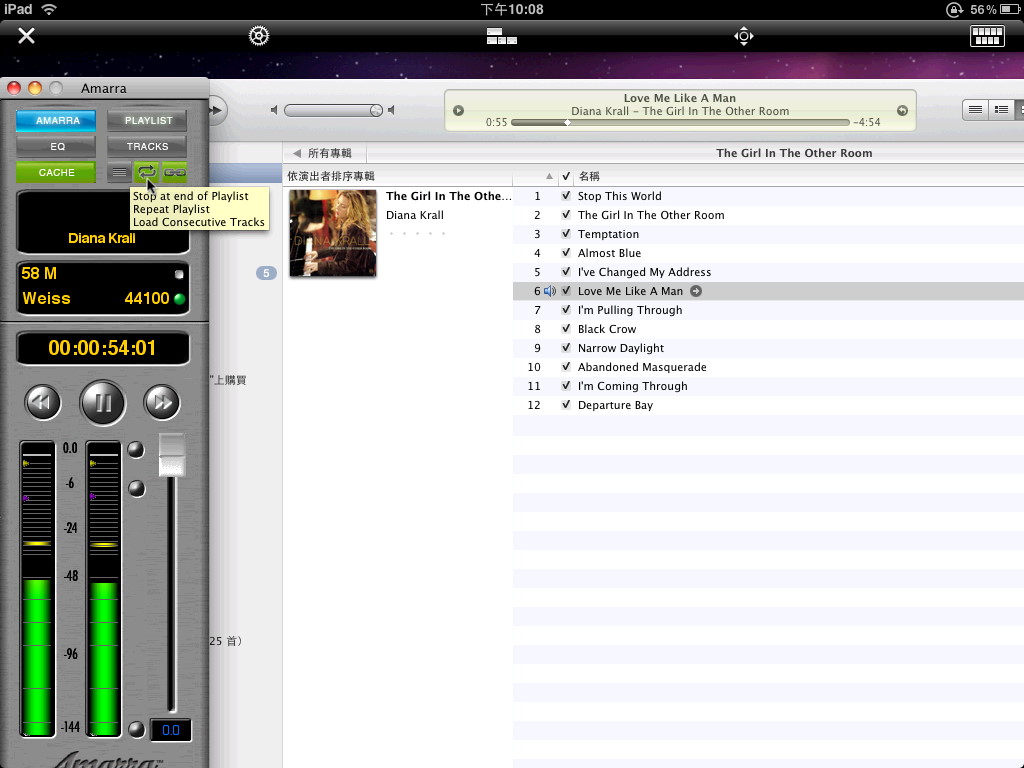Click the Amarra list mode icon
The image size is (1024, 768).
(119, 172)
